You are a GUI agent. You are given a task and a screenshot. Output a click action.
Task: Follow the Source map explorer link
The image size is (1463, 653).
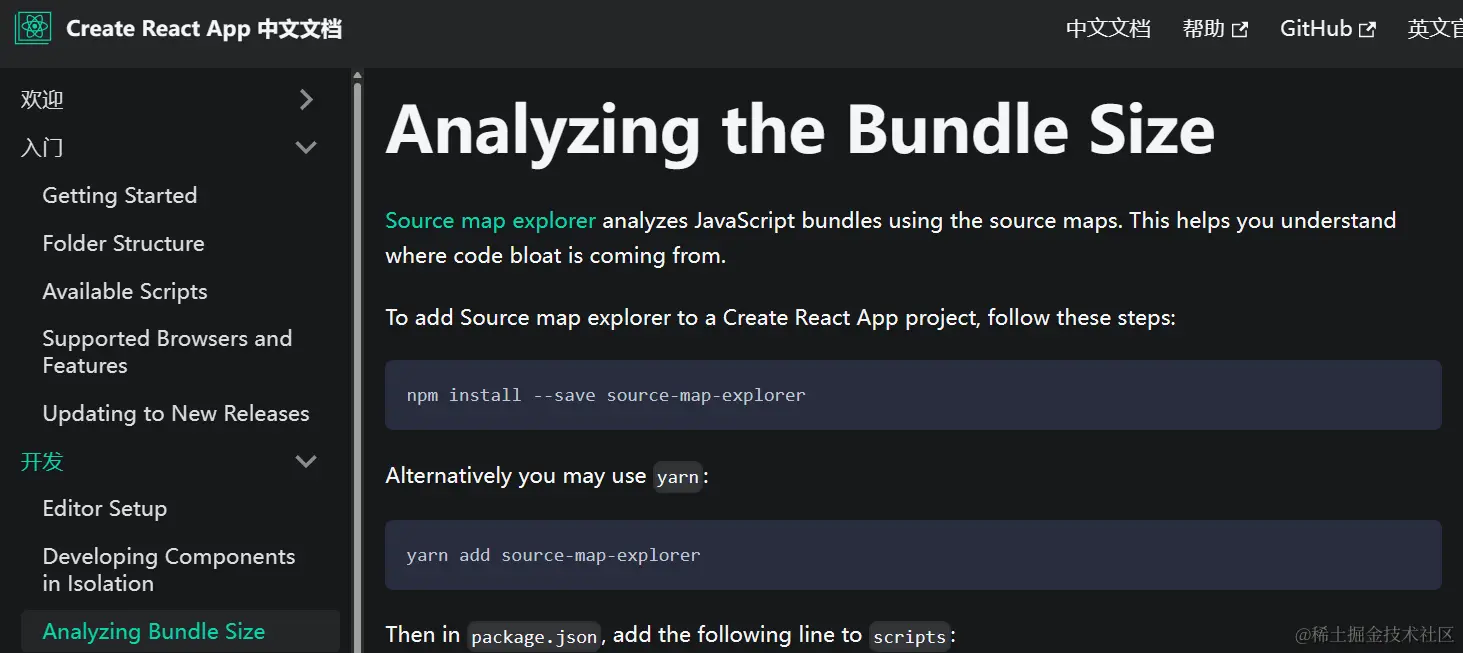pyautogui.click(x=490, y=220)
